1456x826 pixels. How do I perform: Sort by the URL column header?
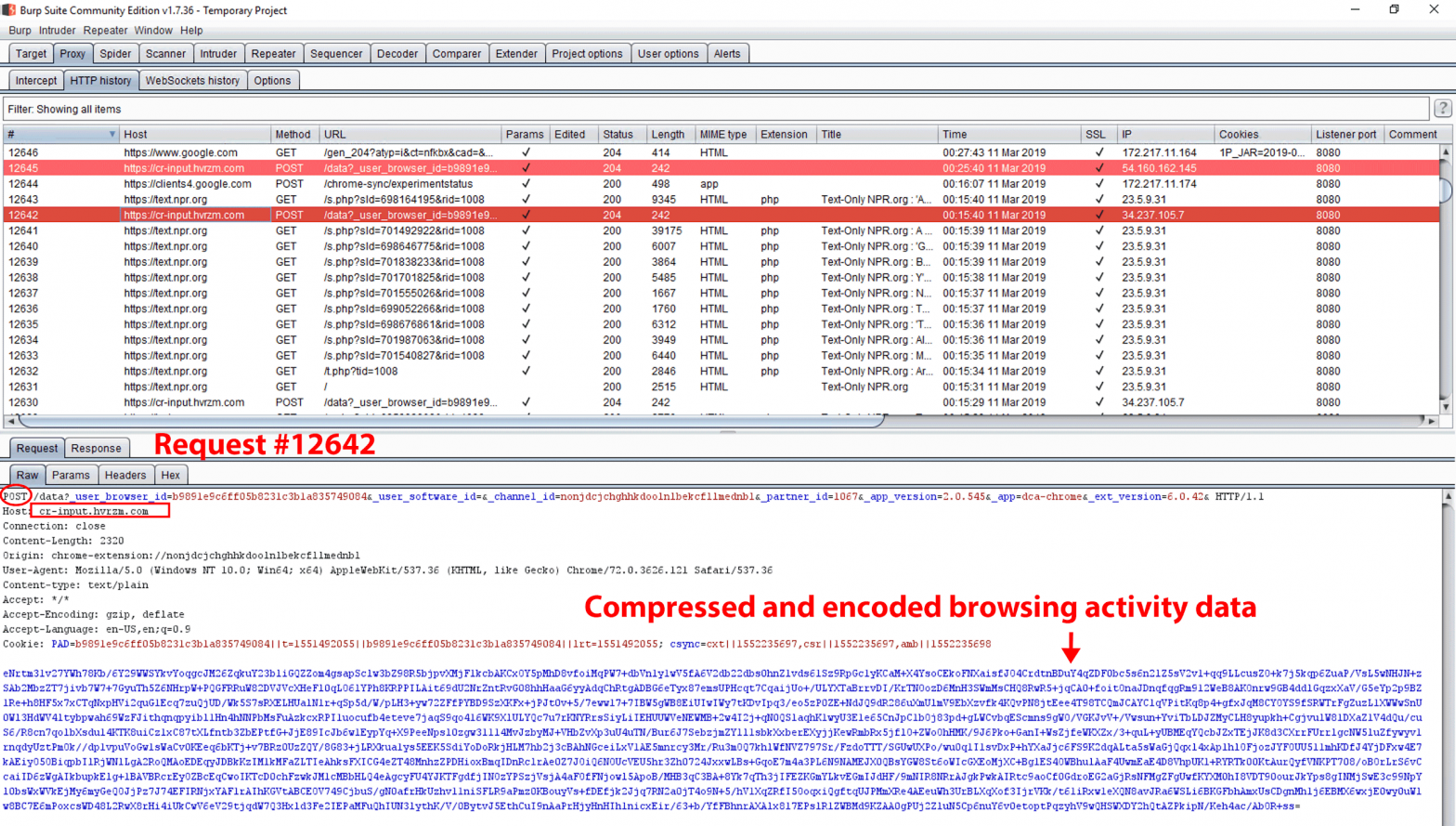tap(409, 135)
